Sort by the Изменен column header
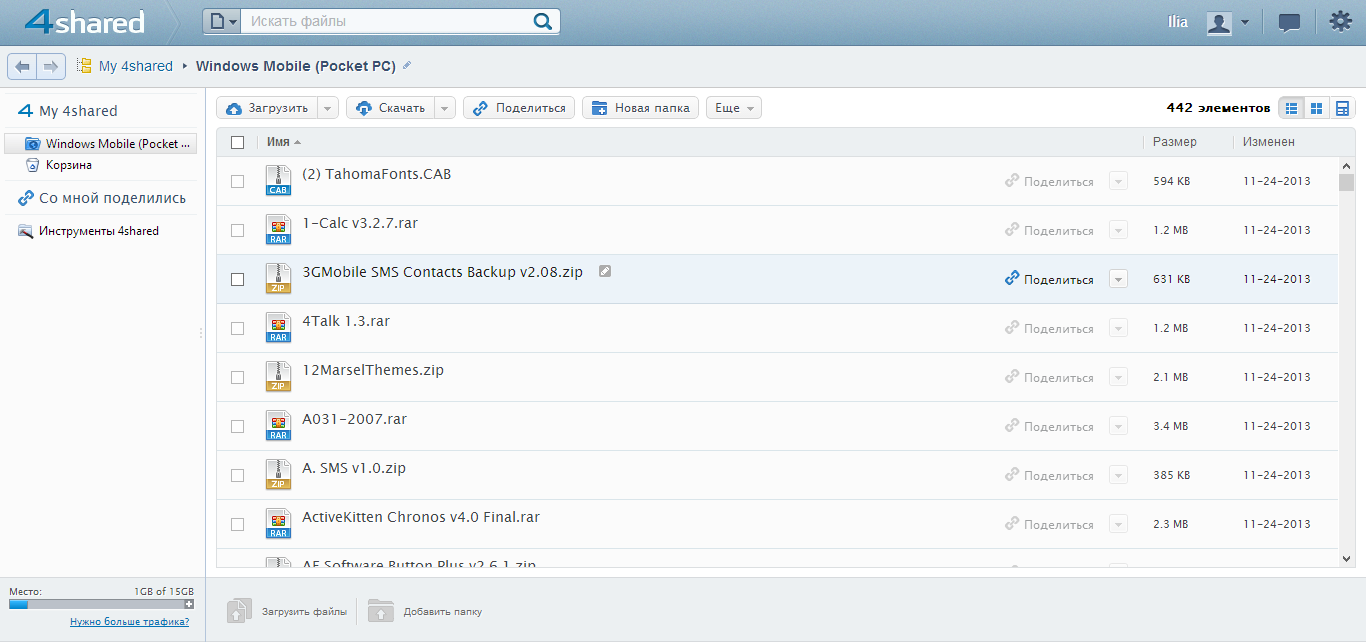 1269,142
